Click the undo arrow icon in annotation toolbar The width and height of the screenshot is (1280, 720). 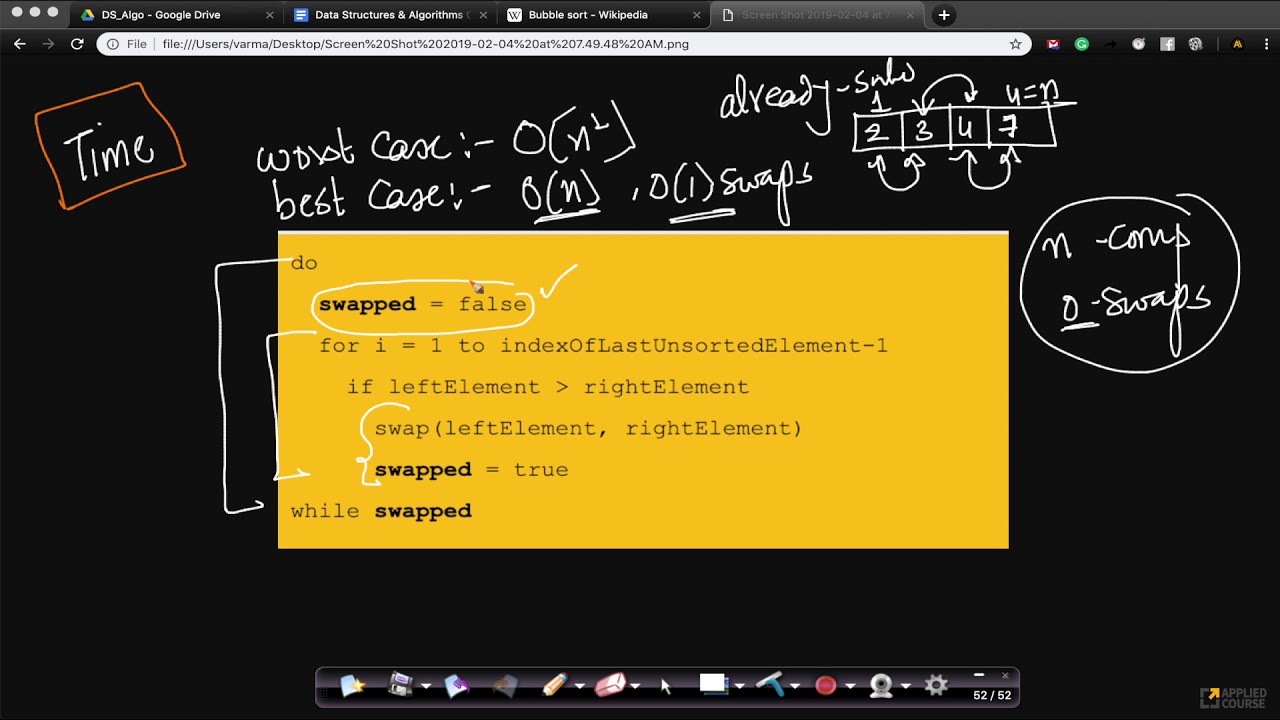click(x=456, y=685)
